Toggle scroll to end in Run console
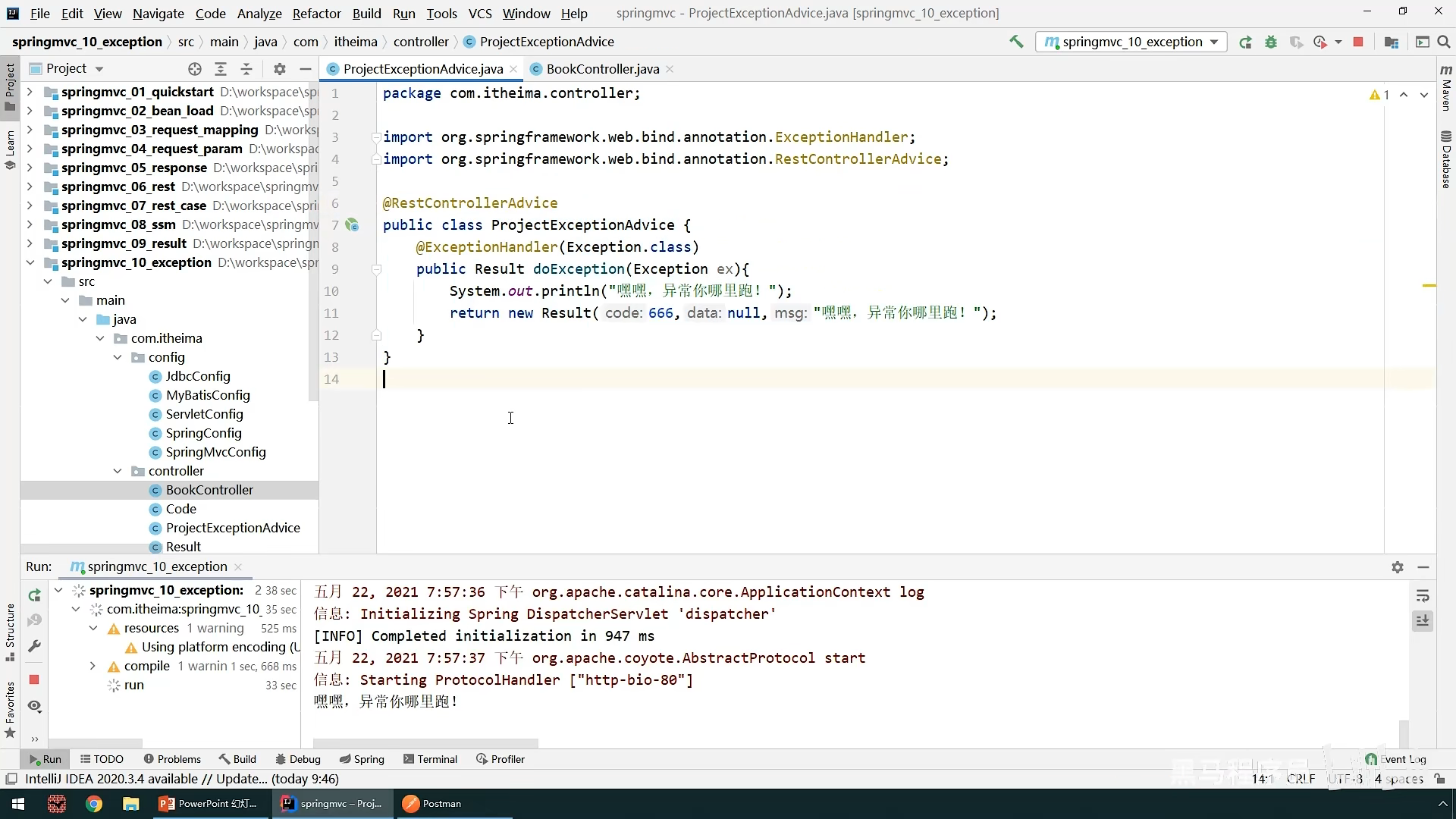 pos(1423,621)
